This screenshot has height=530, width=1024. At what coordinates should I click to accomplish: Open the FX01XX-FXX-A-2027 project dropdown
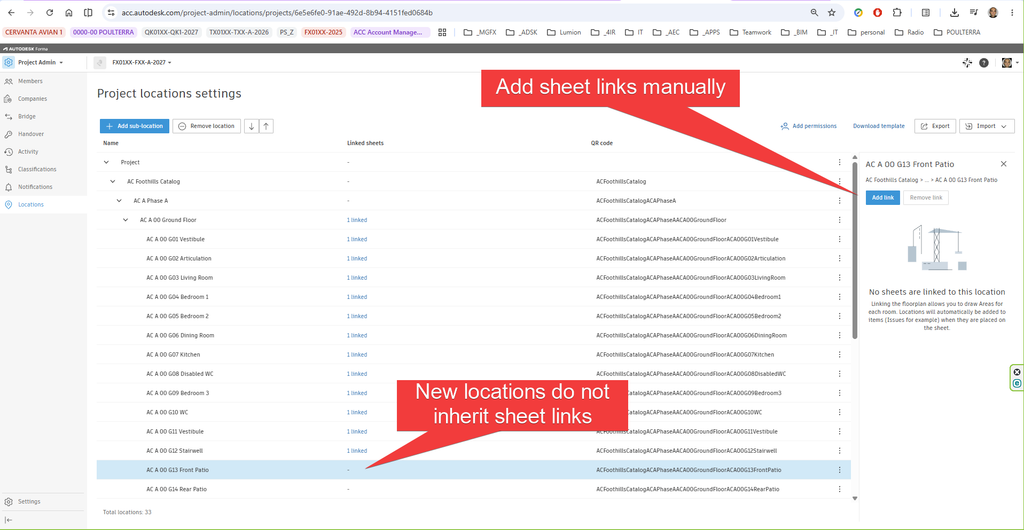[142, 63]
